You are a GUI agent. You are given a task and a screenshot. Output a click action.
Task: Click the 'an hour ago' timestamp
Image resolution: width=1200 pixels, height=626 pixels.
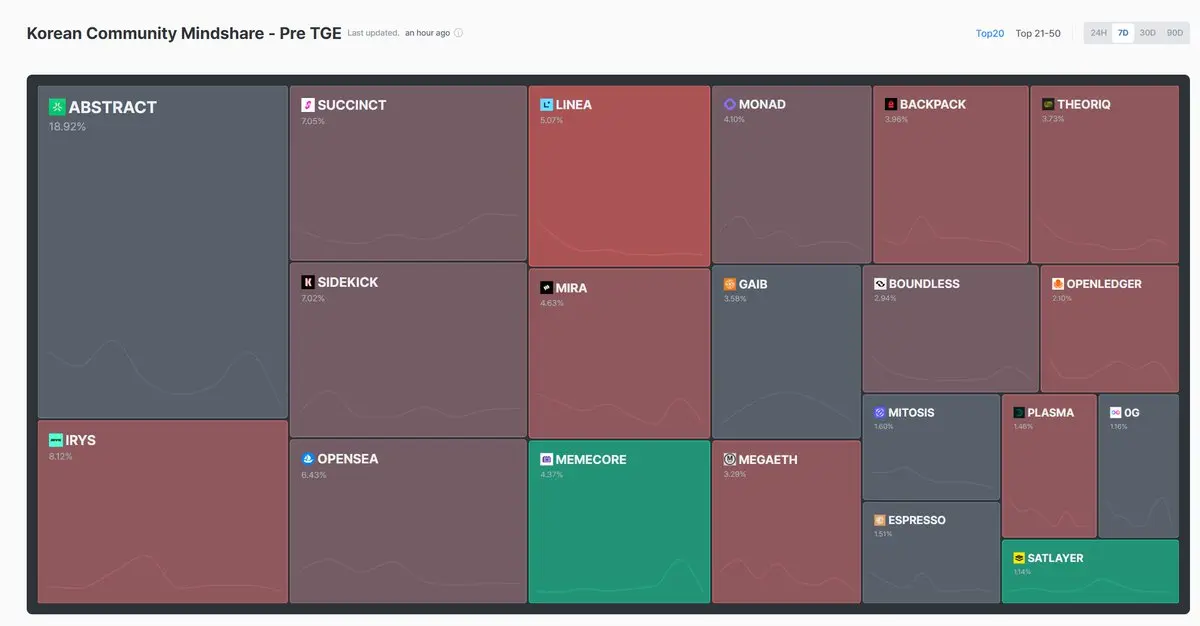[x=427, y=33]
